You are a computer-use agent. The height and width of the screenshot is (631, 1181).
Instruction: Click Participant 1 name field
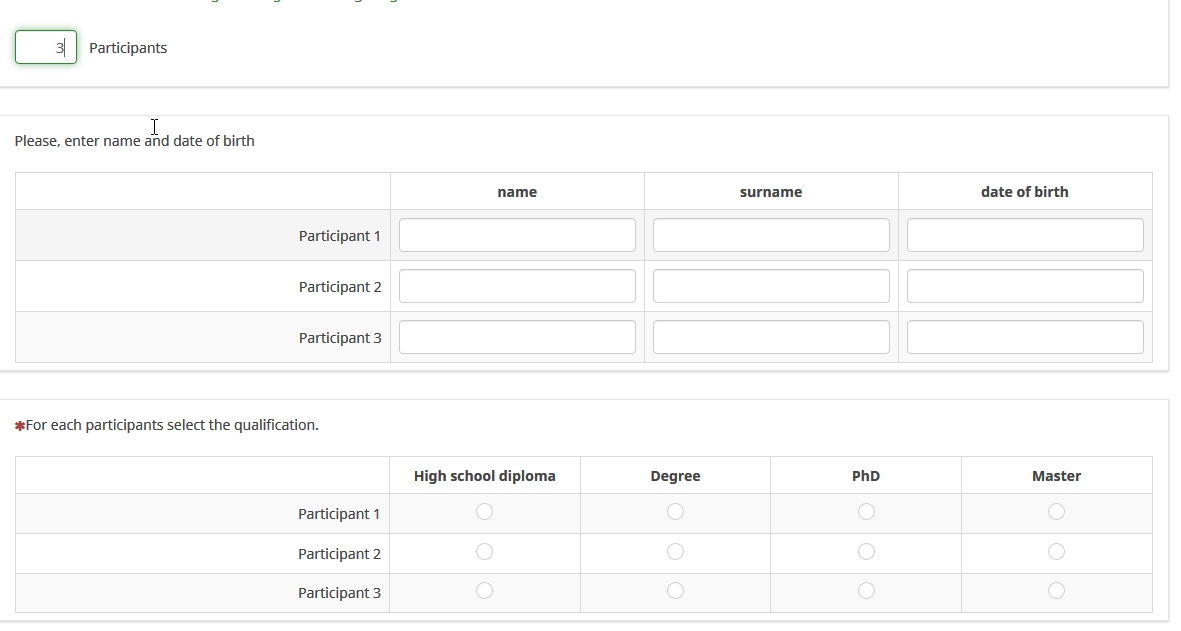point(517,235)
